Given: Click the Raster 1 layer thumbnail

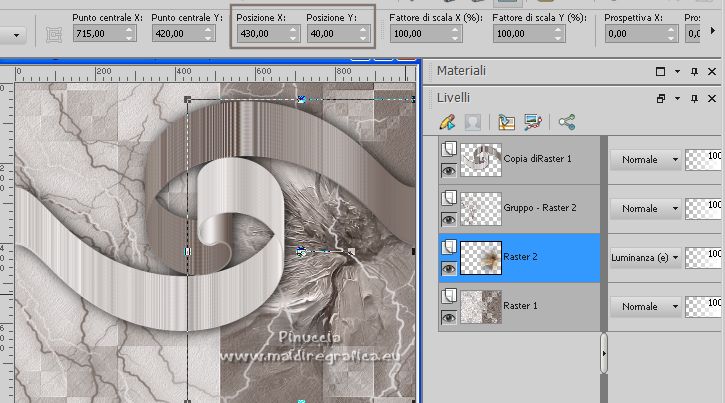Looking at the screenshot, I should point(481,307).
